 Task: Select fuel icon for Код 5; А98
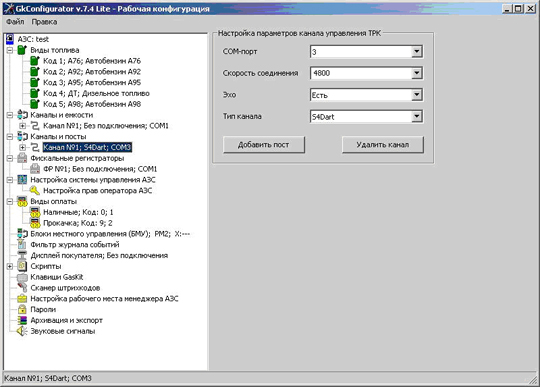click(35, 104)
